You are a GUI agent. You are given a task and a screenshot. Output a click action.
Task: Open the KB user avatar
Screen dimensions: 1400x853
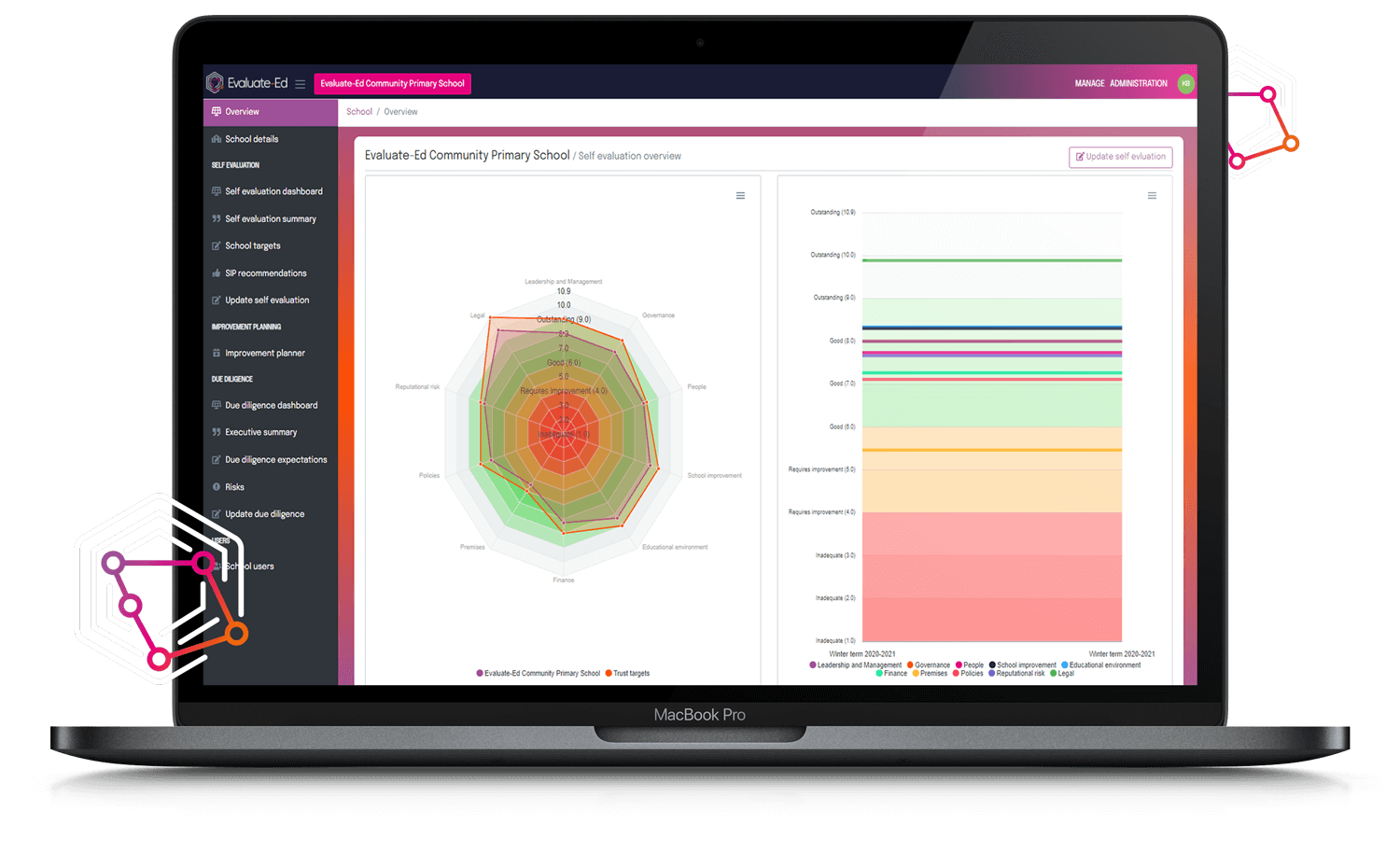point(1185,83)
